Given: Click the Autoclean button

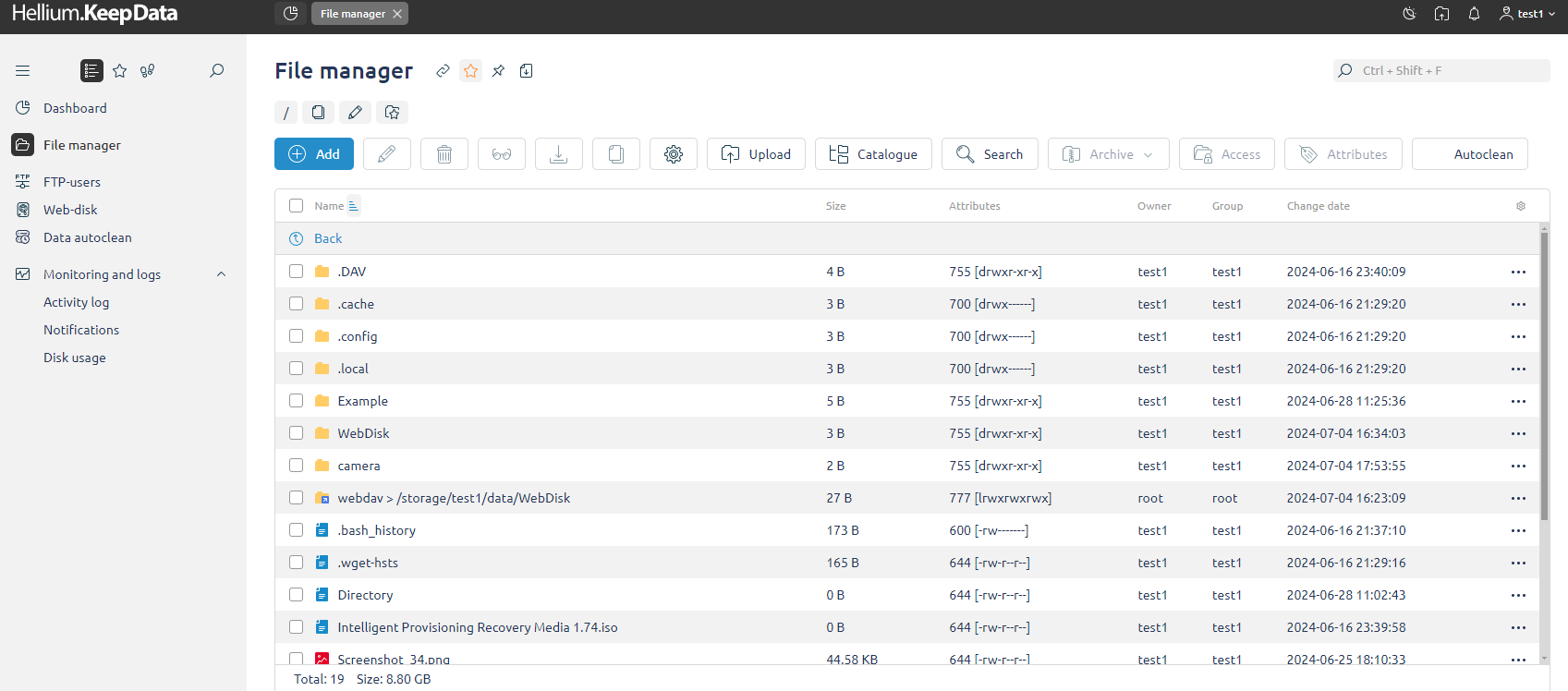Looking at the screenshot, I should point(1470,154).
